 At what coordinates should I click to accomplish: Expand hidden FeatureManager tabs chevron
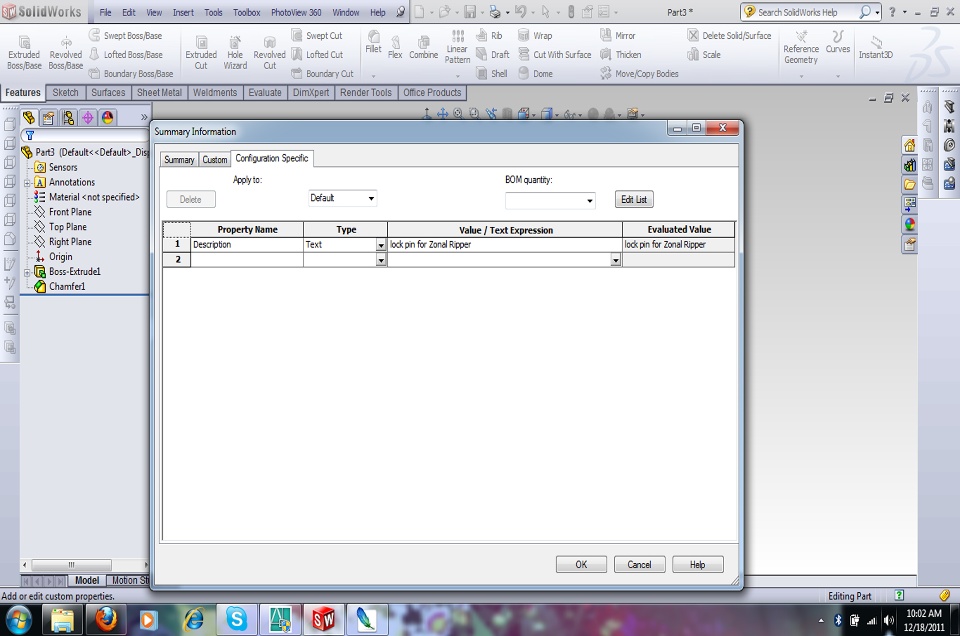pos(144,117)
